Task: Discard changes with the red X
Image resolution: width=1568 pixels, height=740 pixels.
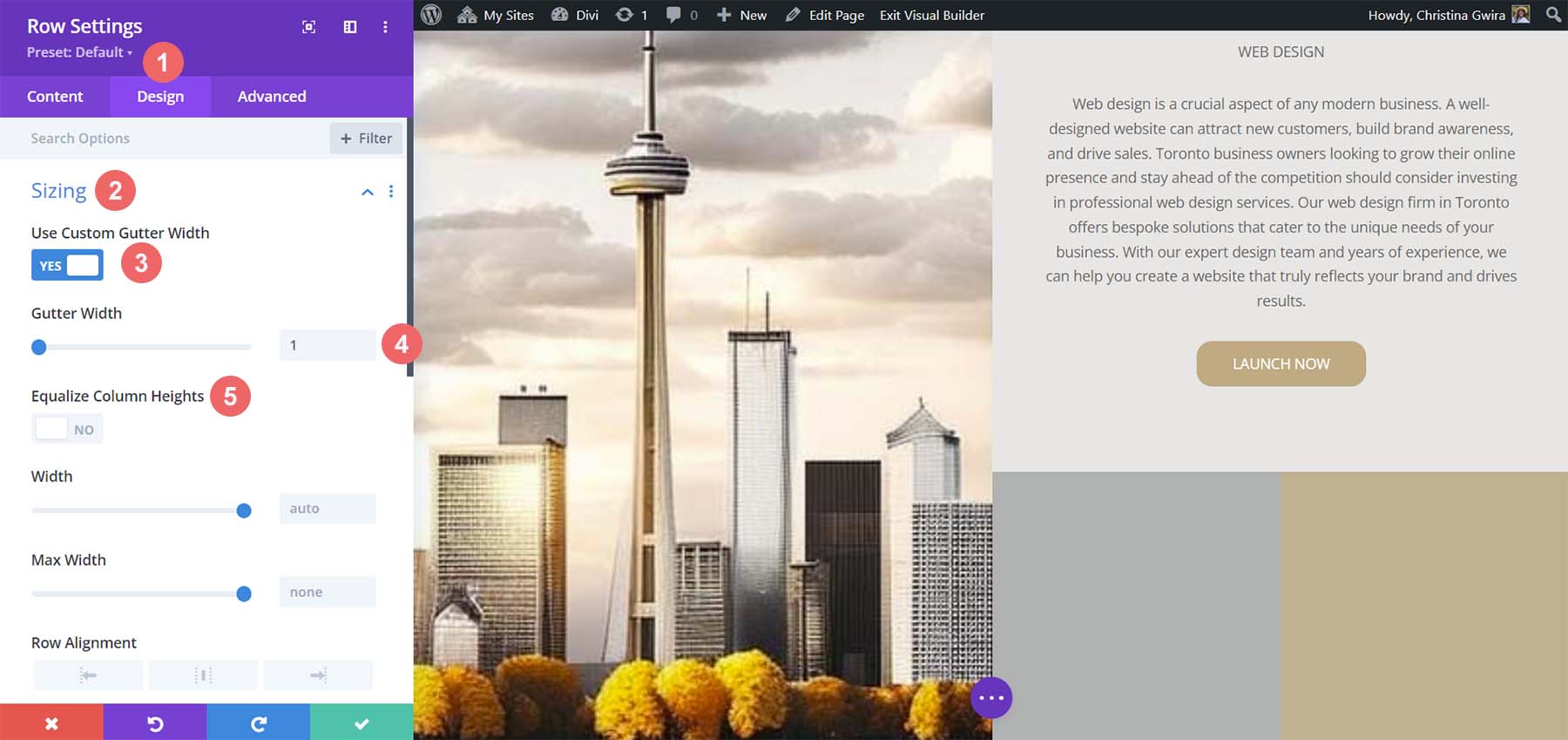Action: 51,723
